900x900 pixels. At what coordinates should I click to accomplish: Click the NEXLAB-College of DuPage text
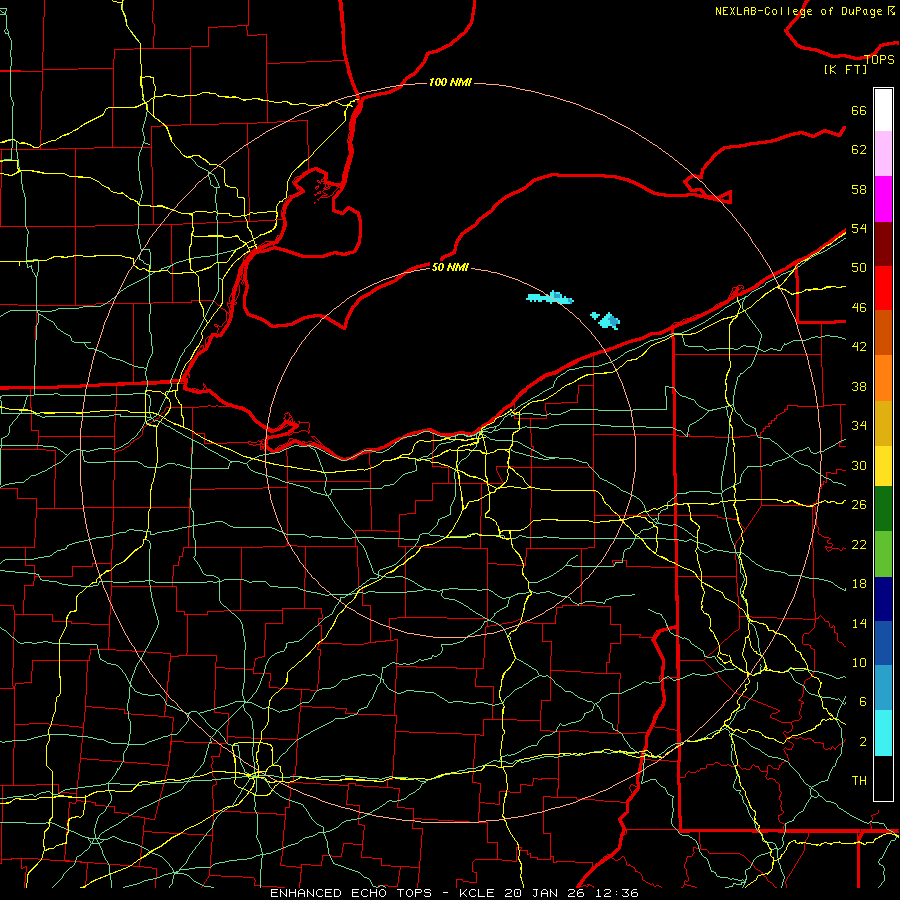(x=798, y=11)
